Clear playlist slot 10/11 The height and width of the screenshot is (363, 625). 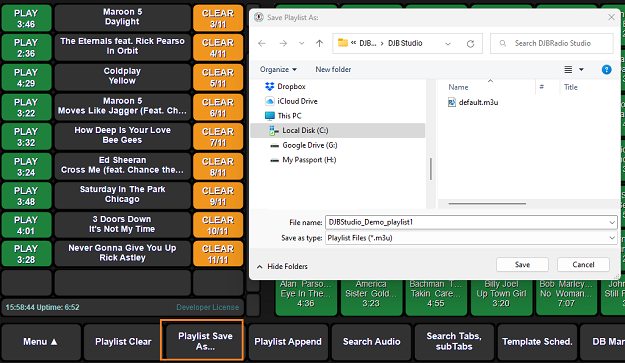click(218, 225)
